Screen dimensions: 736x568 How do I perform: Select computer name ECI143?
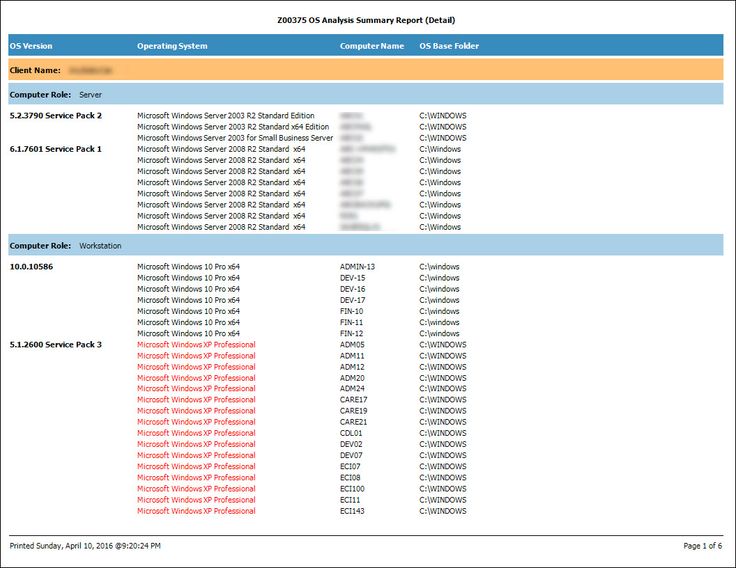pyautogui.click(x=352, y=511)
